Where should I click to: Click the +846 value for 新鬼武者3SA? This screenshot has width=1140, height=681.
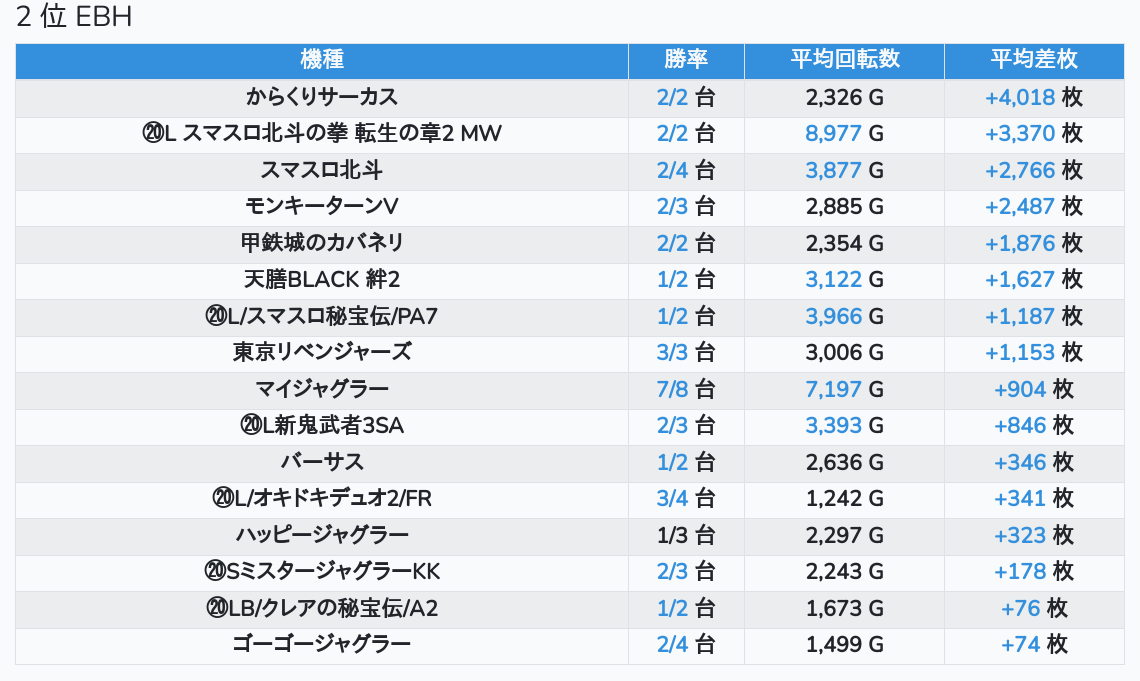[x=1020, y=426]
